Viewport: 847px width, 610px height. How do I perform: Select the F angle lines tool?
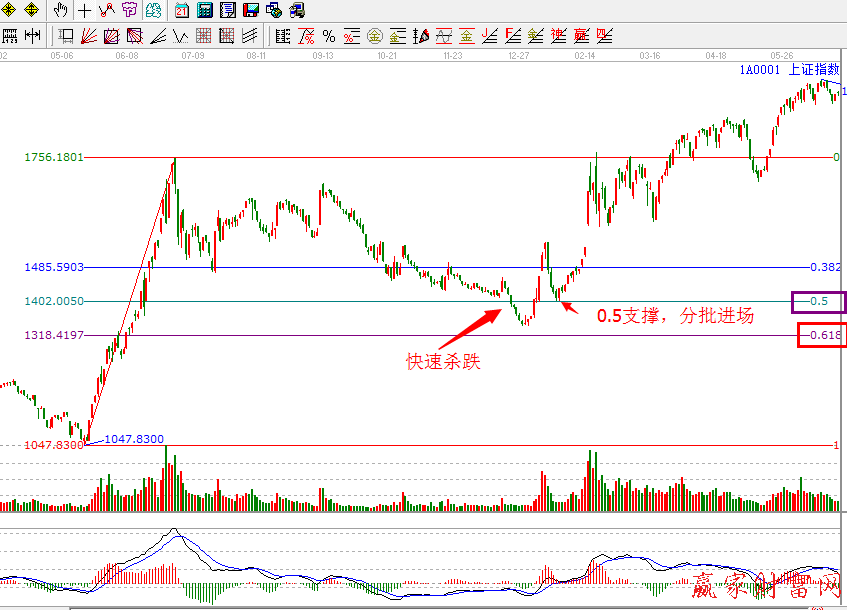pos(513,36)
